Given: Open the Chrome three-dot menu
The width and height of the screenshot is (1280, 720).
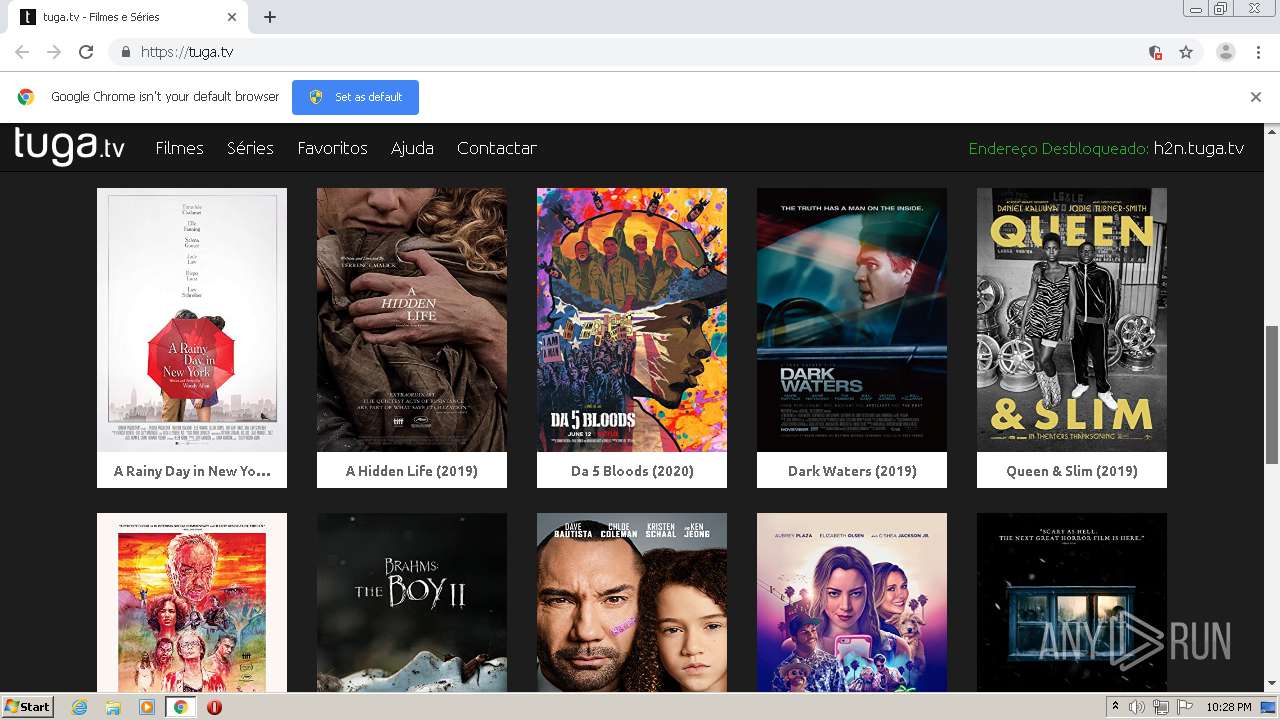Looking at the screenshot, I should [x=1258, y=52].
